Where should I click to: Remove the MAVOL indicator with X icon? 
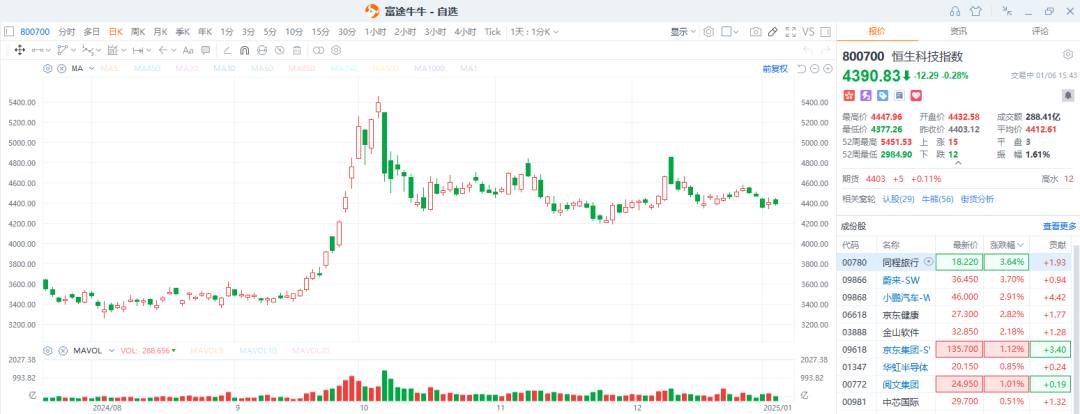tap(61, 350)
